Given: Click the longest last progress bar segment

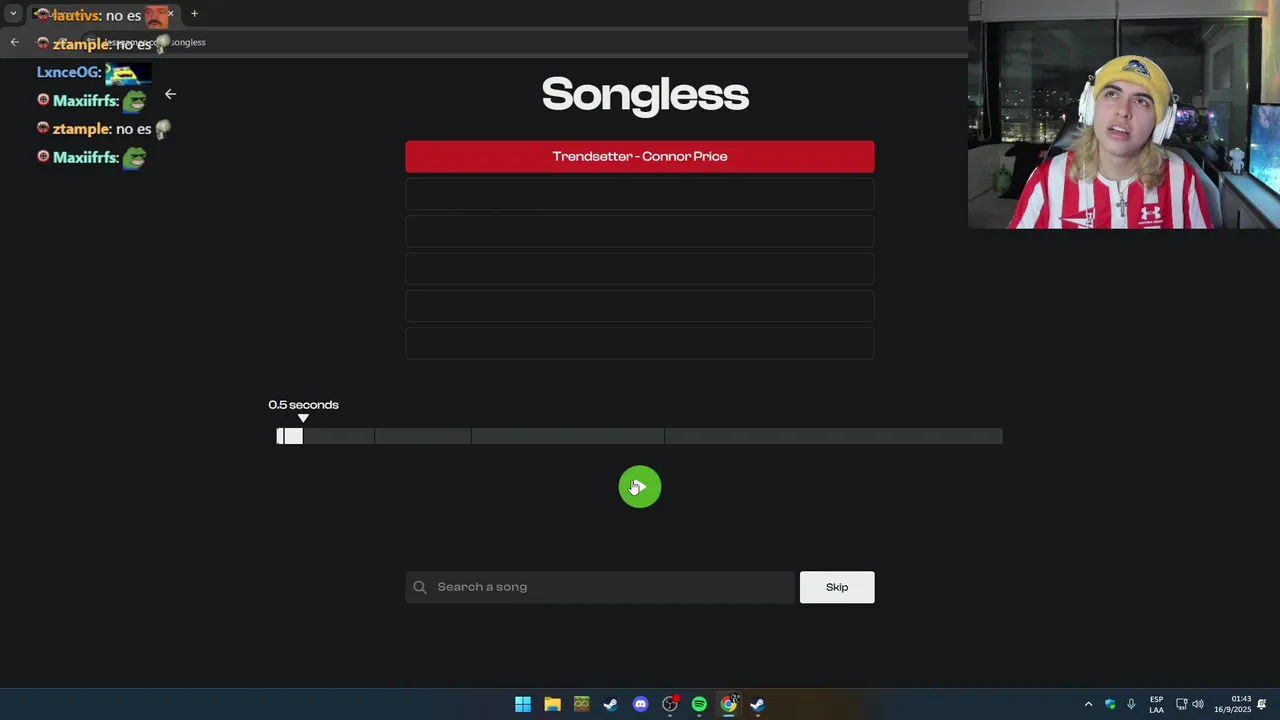Looking at the screenshot, I should tap(833, 436).
